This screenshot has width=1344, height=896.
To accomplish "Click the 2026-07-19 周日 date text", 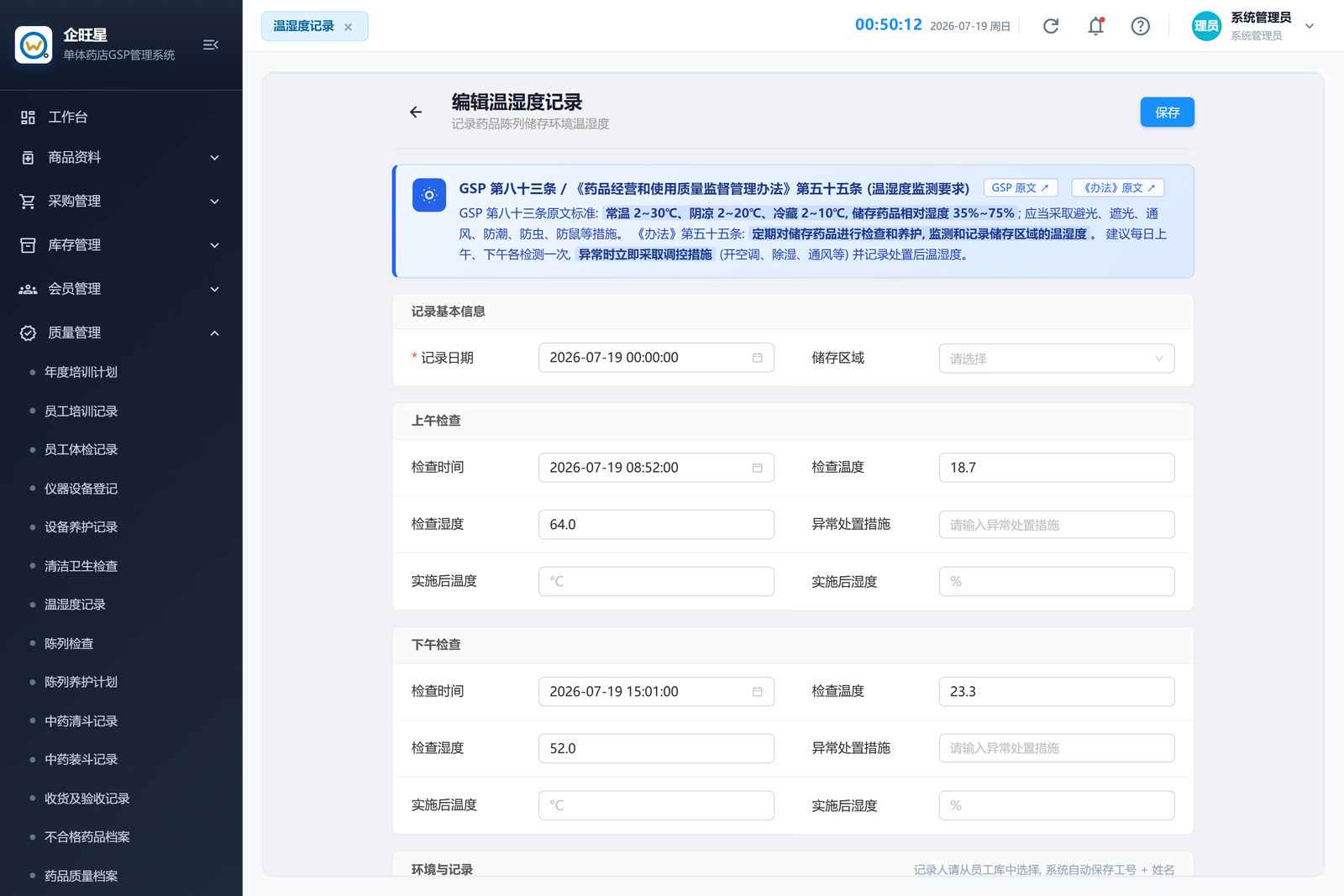I will pos(970,27).
